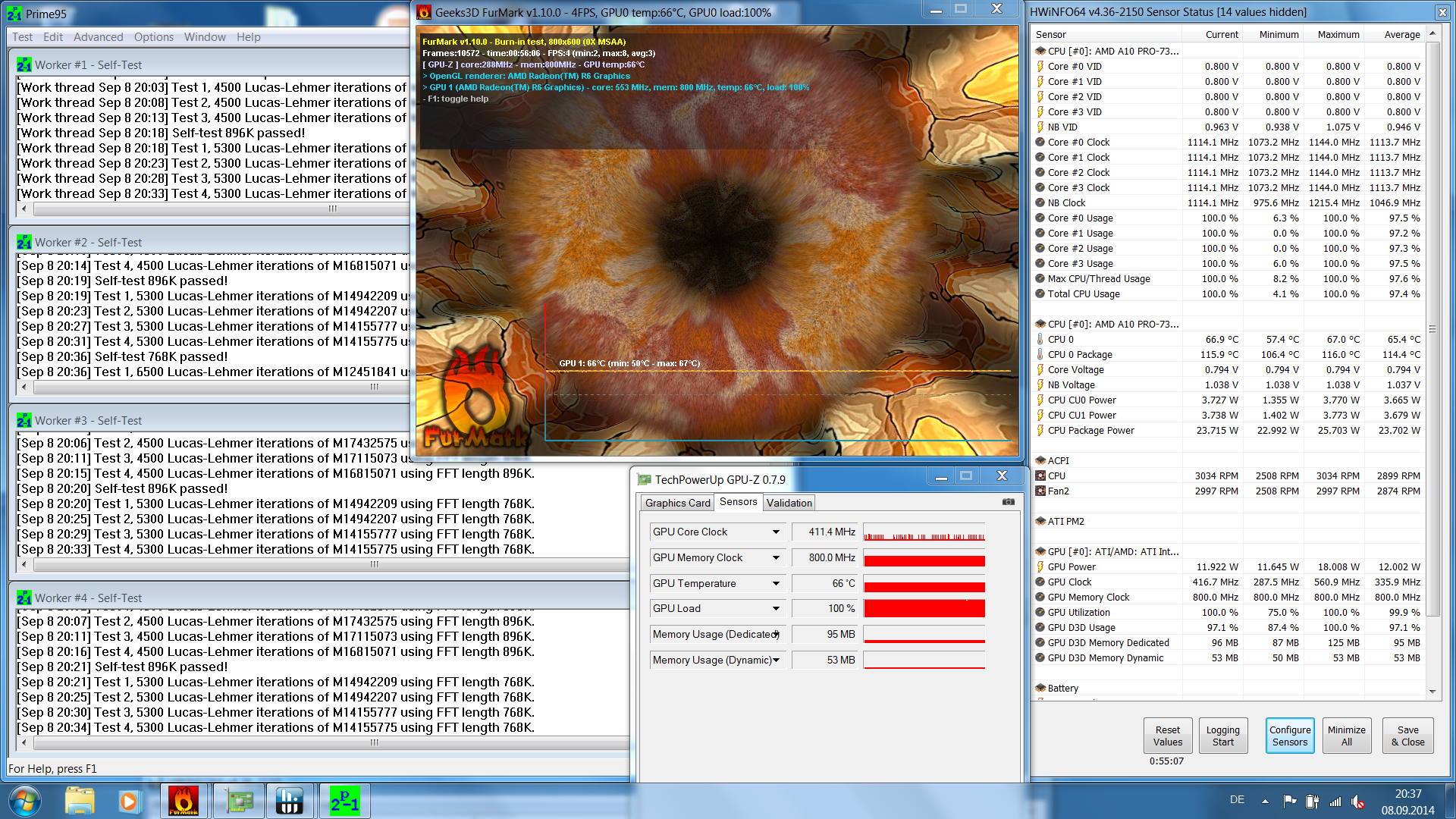This screenshot has width=1456, height=819.
Task: Switch to HWiNFO via its taskbar icon
Action: (x=289, y=801)
